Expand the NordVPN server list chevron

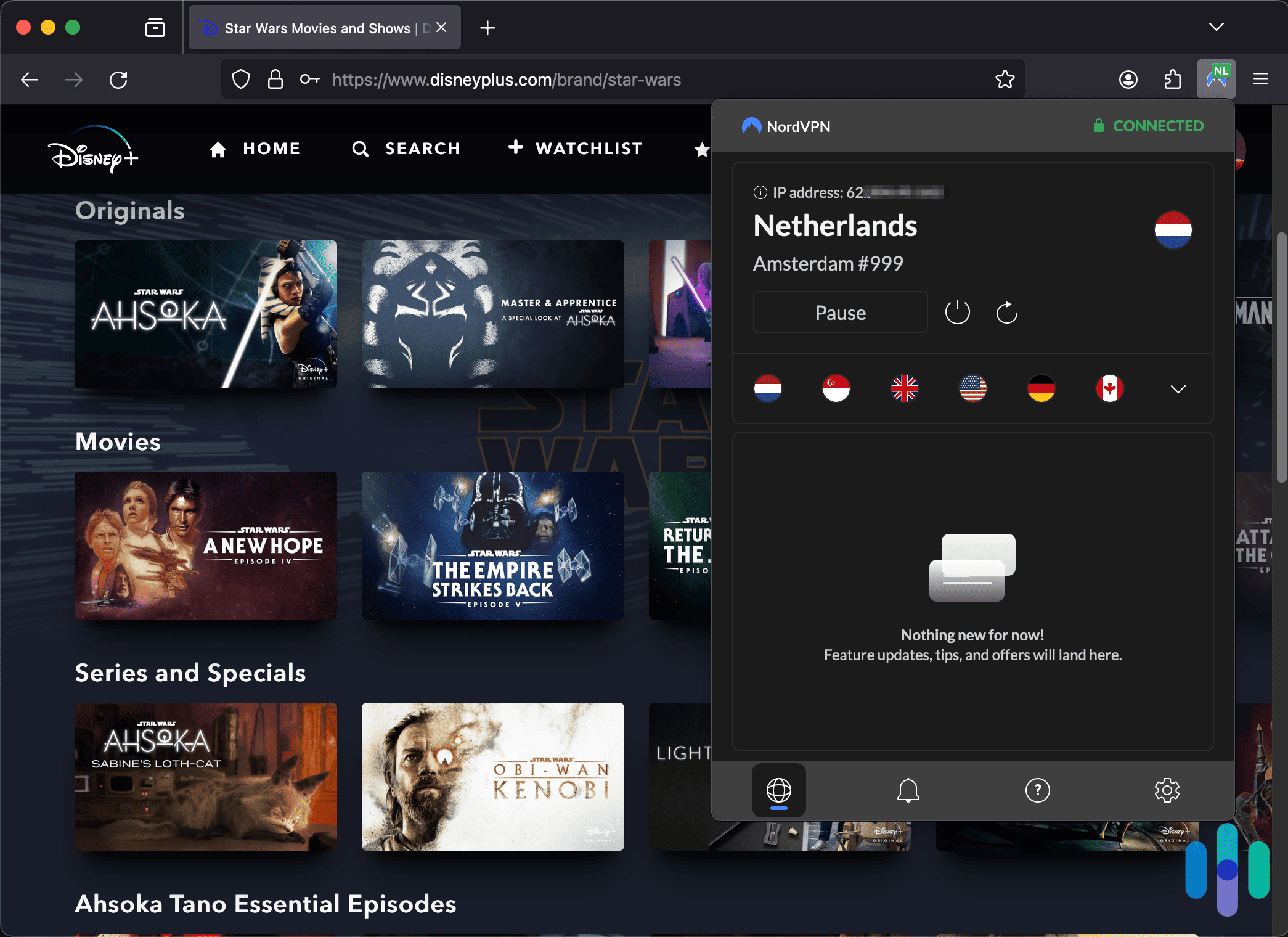(x=1178, y=388)
